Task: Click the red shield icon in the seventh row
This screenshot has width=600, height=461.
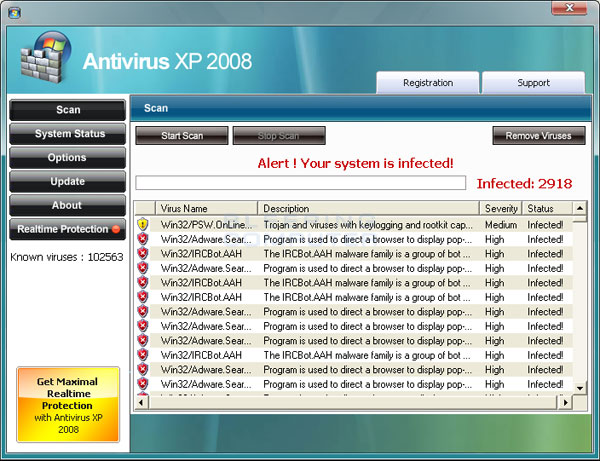Action: click(x=143, y=311)
